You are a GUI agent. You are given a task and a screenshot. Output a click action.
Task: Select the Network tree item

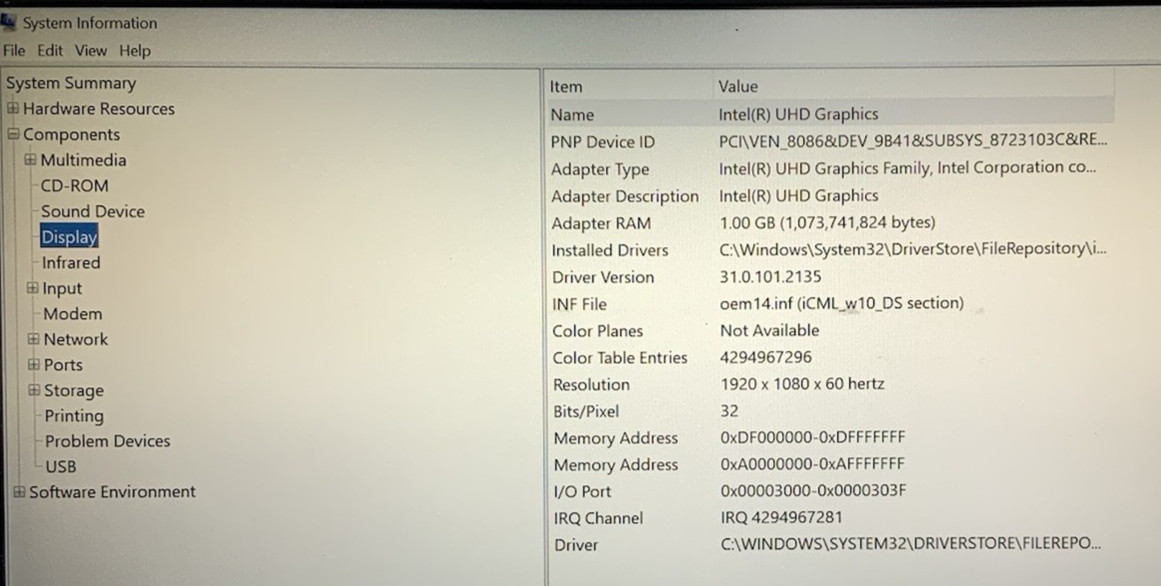point(76,339)
